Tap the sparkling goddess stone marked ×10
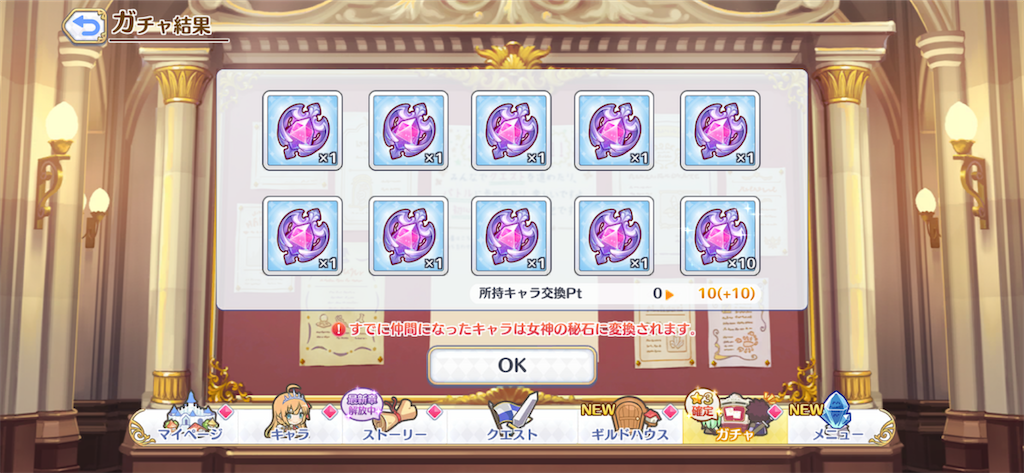1024x473 pixels. (x=720, y=236)
